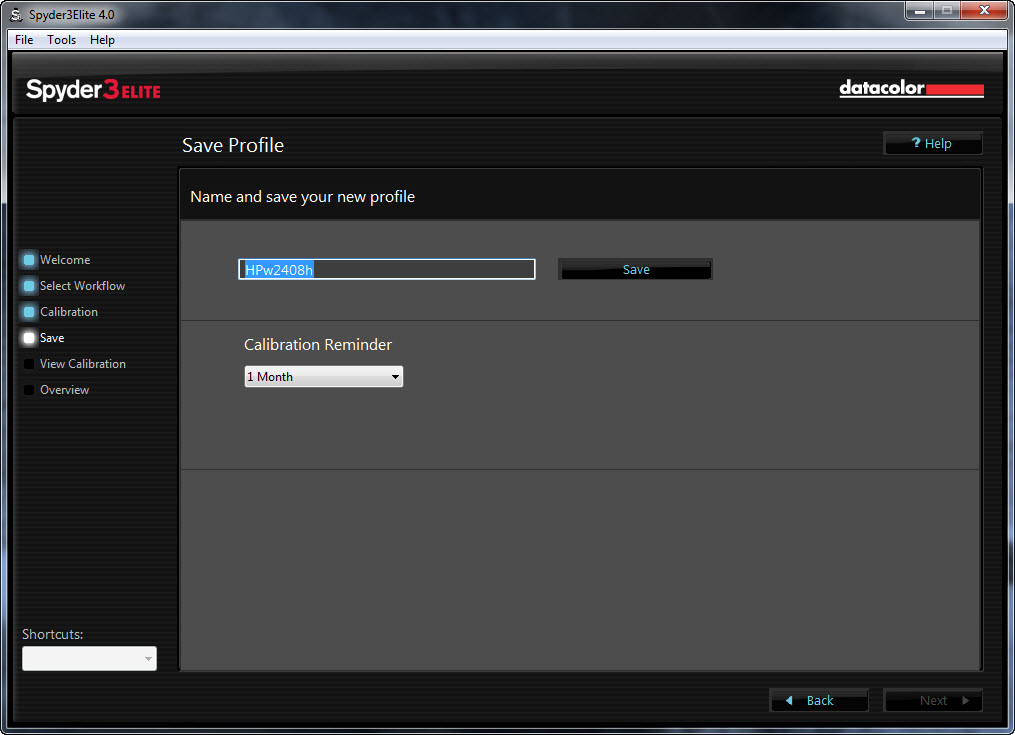Image resolution: width=1015 pixels, height=735 pixels.
Task: Open the File menu
Action: tap(24, 40)
